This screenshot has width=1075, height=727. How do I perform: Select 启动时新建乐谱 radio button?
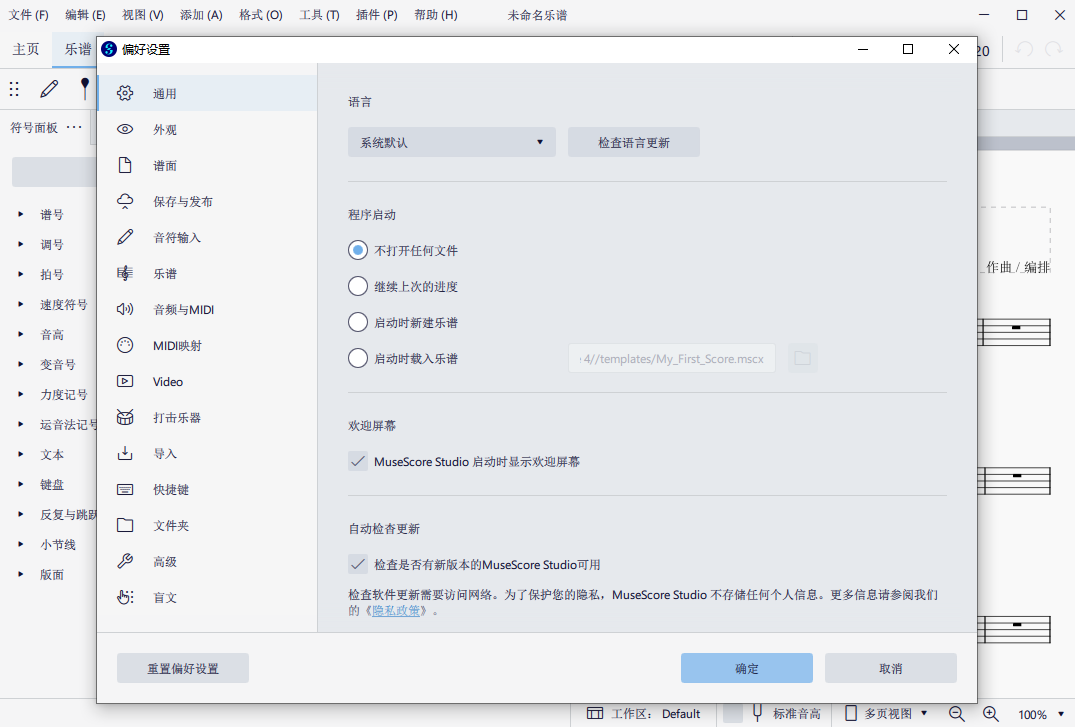(358, 322)
